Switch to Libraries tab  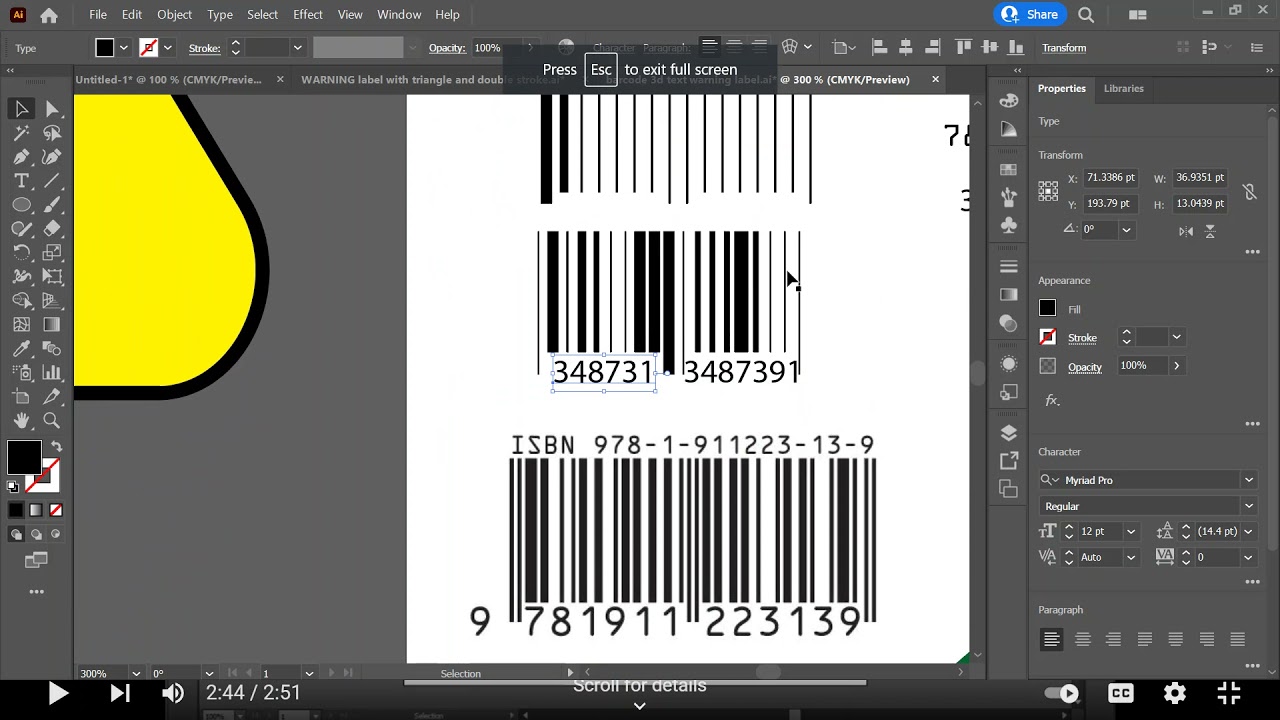pyautogui.click(x=1123, y=88)
